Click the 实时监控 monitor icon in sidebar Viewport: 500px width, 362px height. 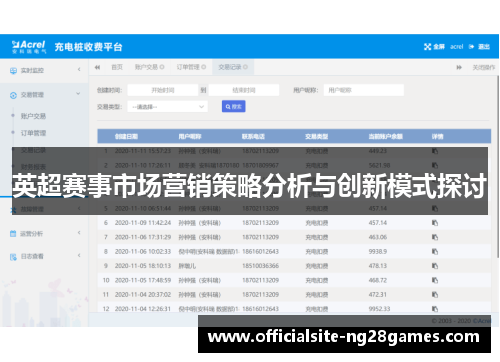(x=13, y=71)
